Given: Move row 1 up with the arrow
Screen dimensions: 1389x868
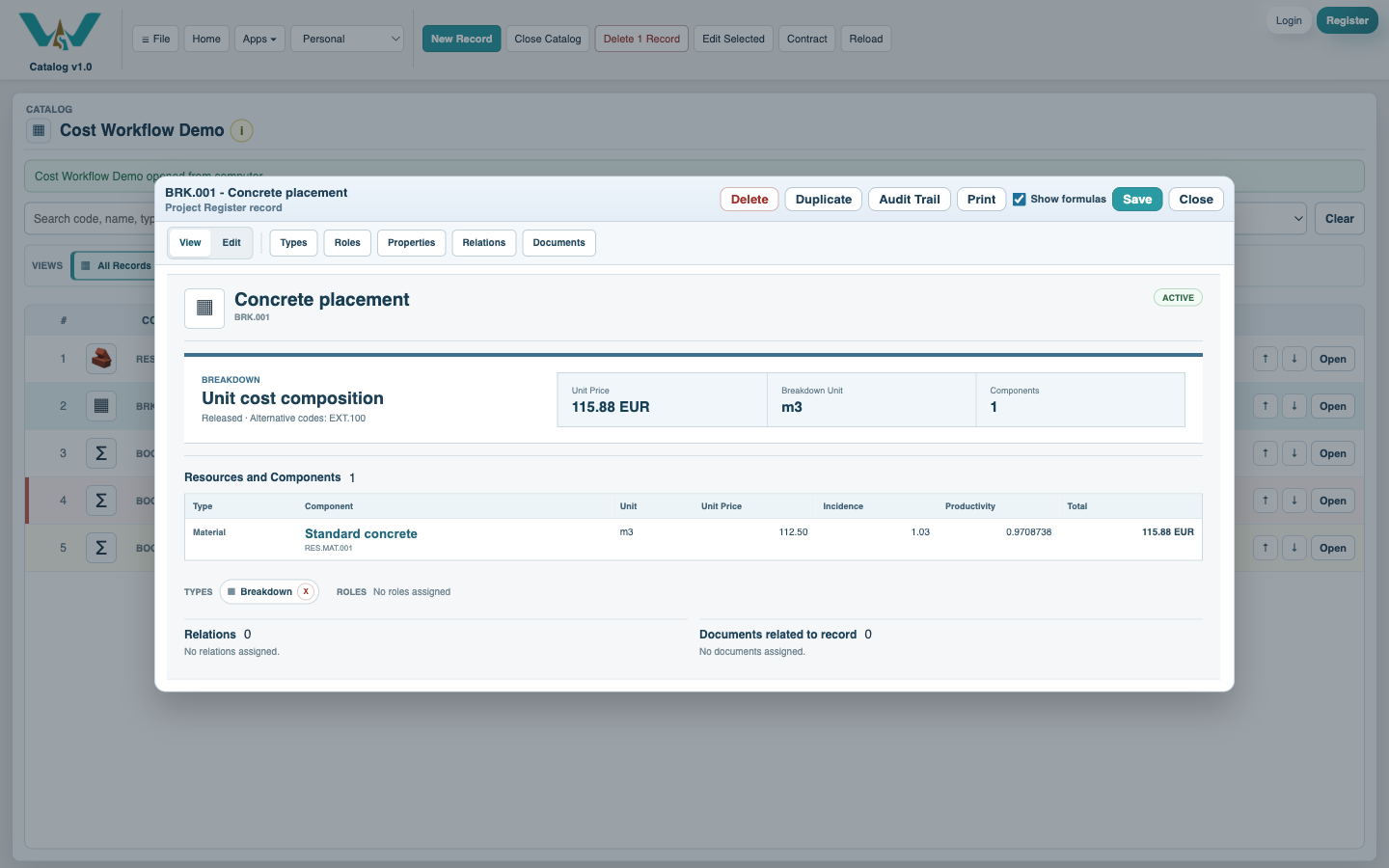Looking at the screenshot, I should pyautogui.click(x=1266, y=359).
